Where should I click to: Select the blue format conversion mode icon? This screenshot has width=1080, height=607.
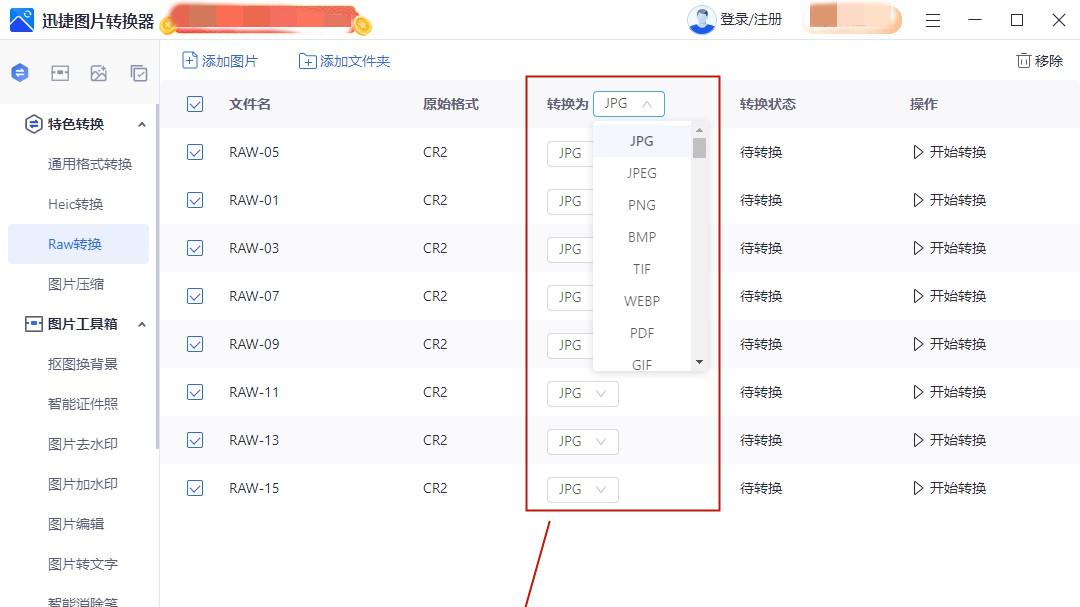18,72
